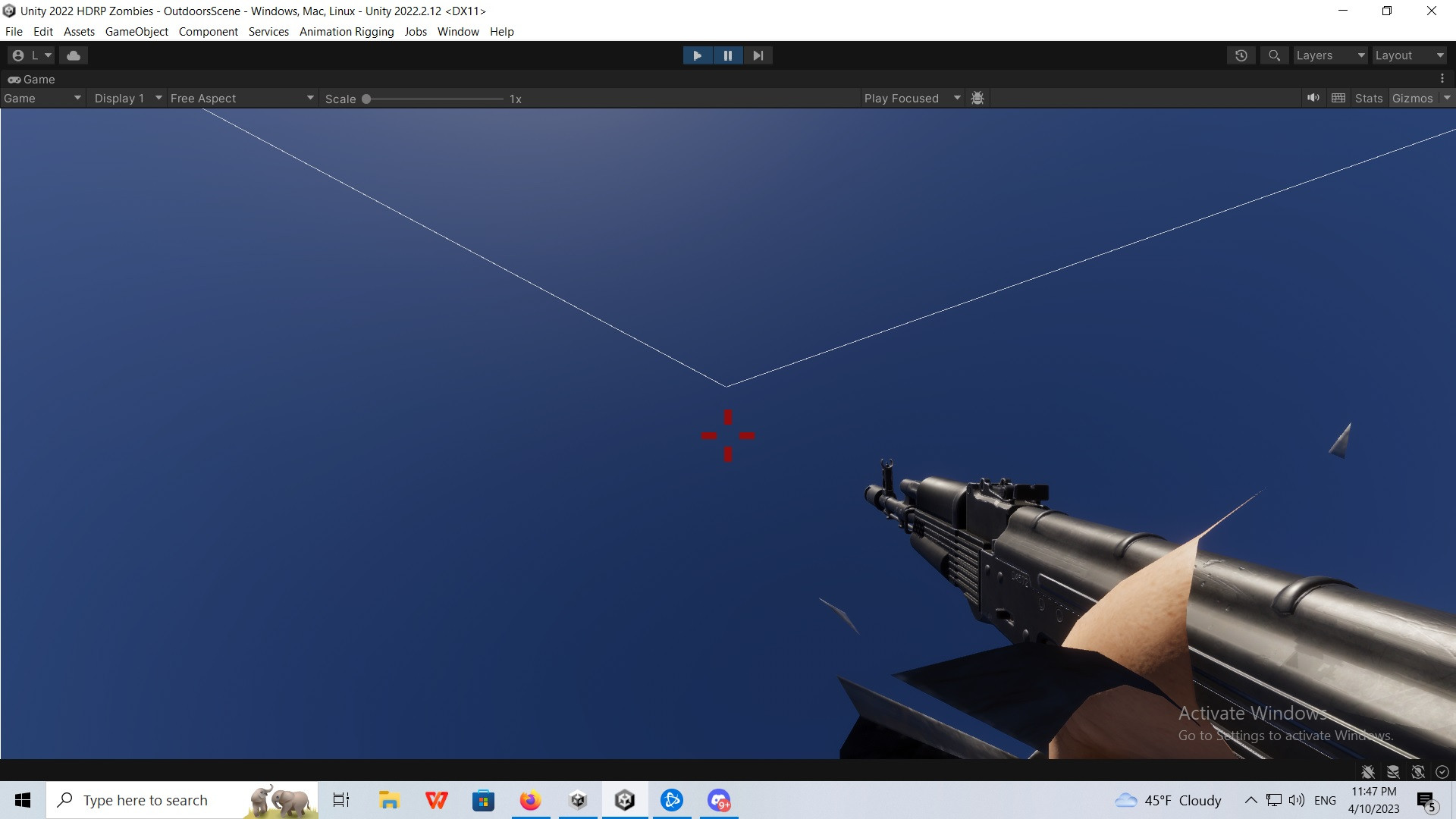Viewport: 1456px width, 819px height.
Task: Open Firefox from the taskbar
Action: click(530, 800)
